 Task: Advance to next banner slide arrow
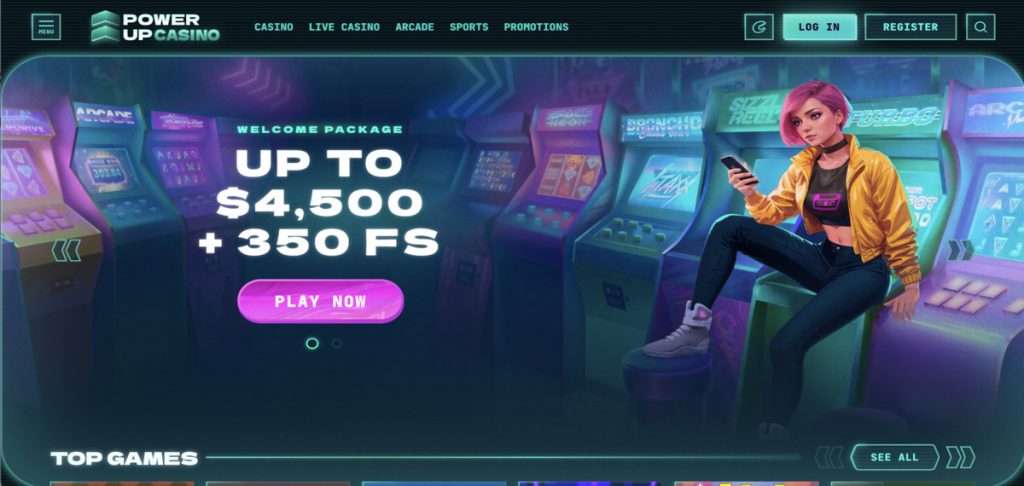pyautogui.click(x=961, y=250)
